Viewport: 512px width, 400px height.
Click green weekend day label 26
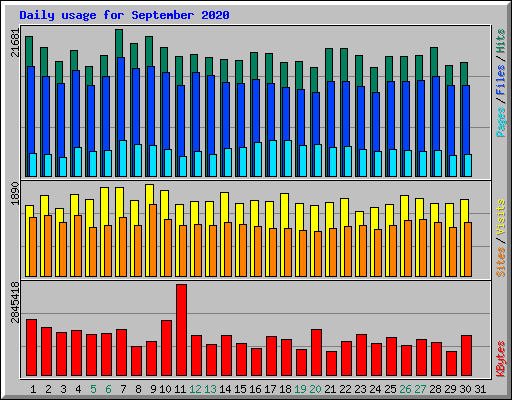(405, 389)
